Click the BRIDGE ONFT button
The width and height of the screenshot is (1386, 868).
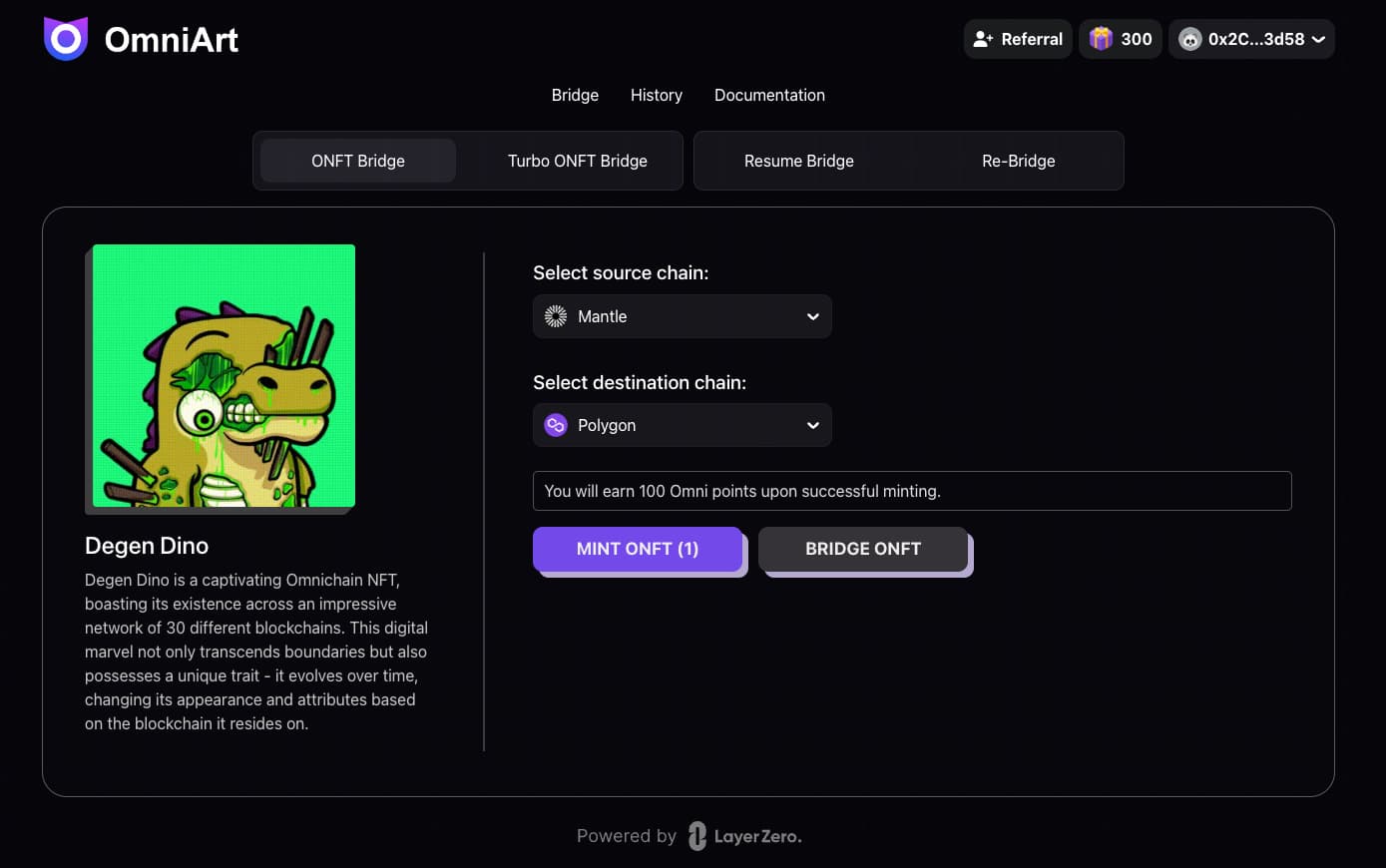pos(863,549)
